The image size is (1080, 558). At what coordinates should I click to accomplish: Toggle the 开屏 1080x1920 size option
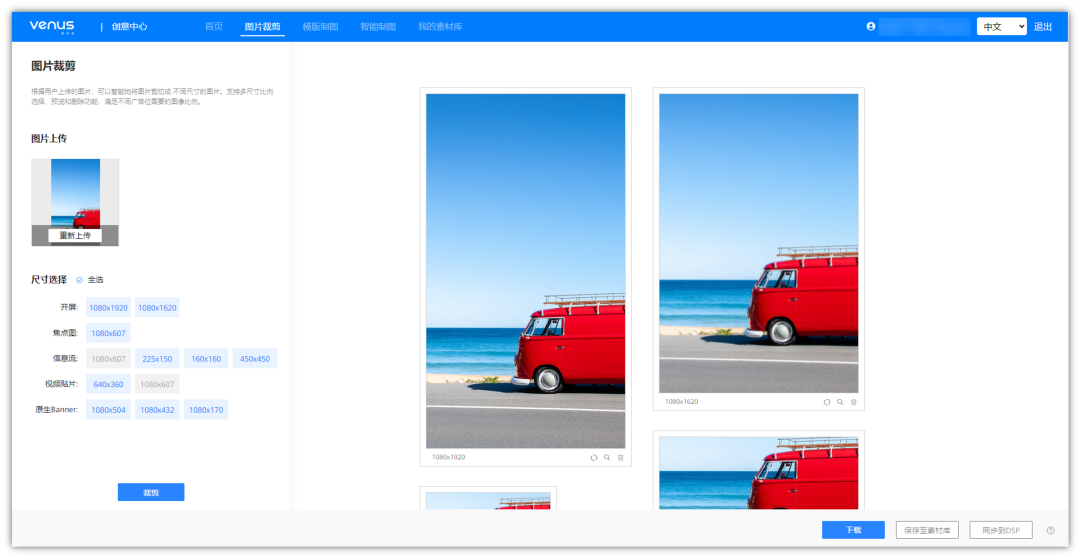pyautogui.click(x=108, y=308)
